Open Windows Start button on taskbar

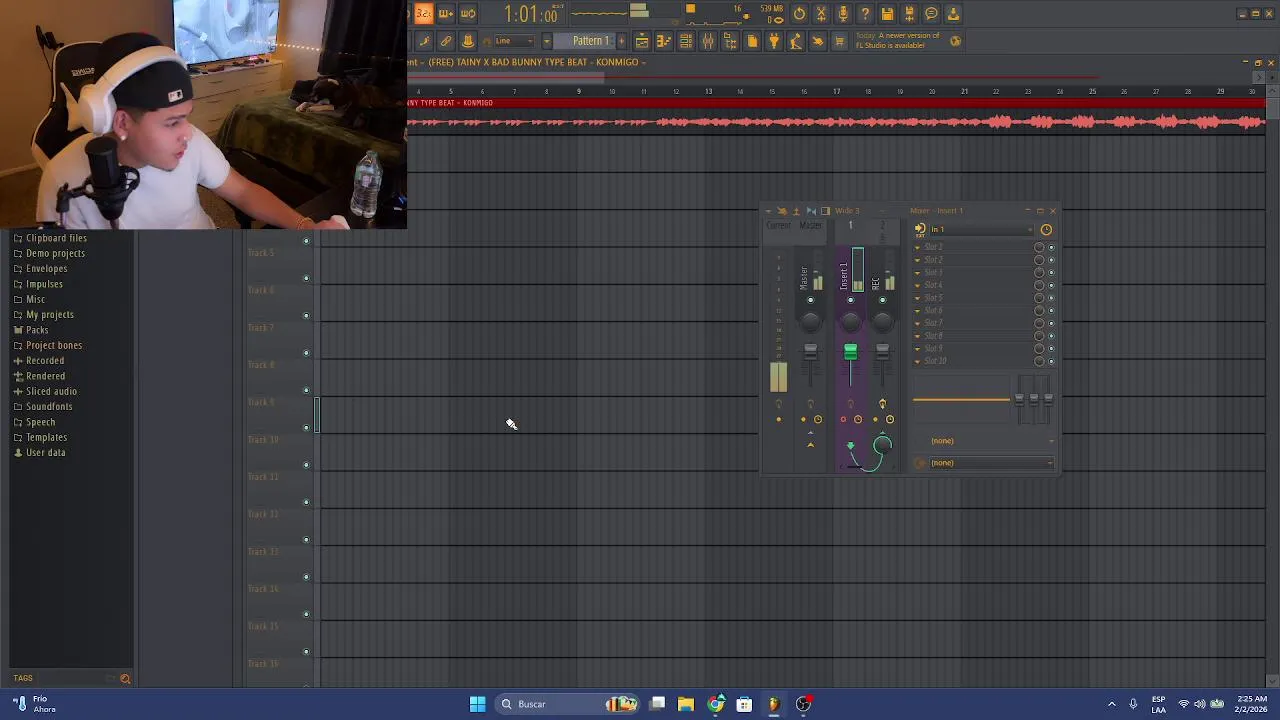(477, 704)
